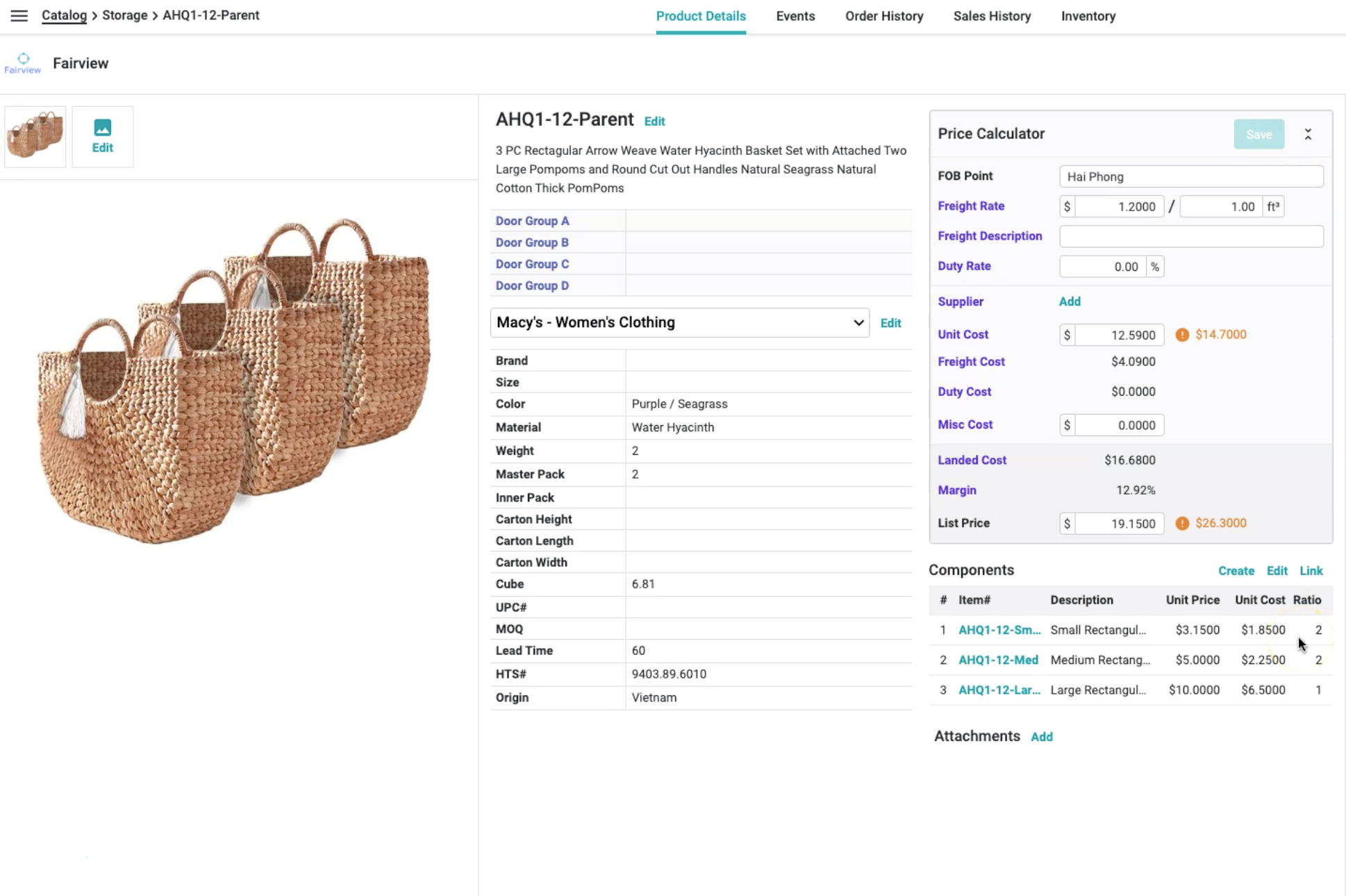Viewport: 1346px width, 896px height.
Task: Click the List Price warning icon
Action: click(1181, 524)
